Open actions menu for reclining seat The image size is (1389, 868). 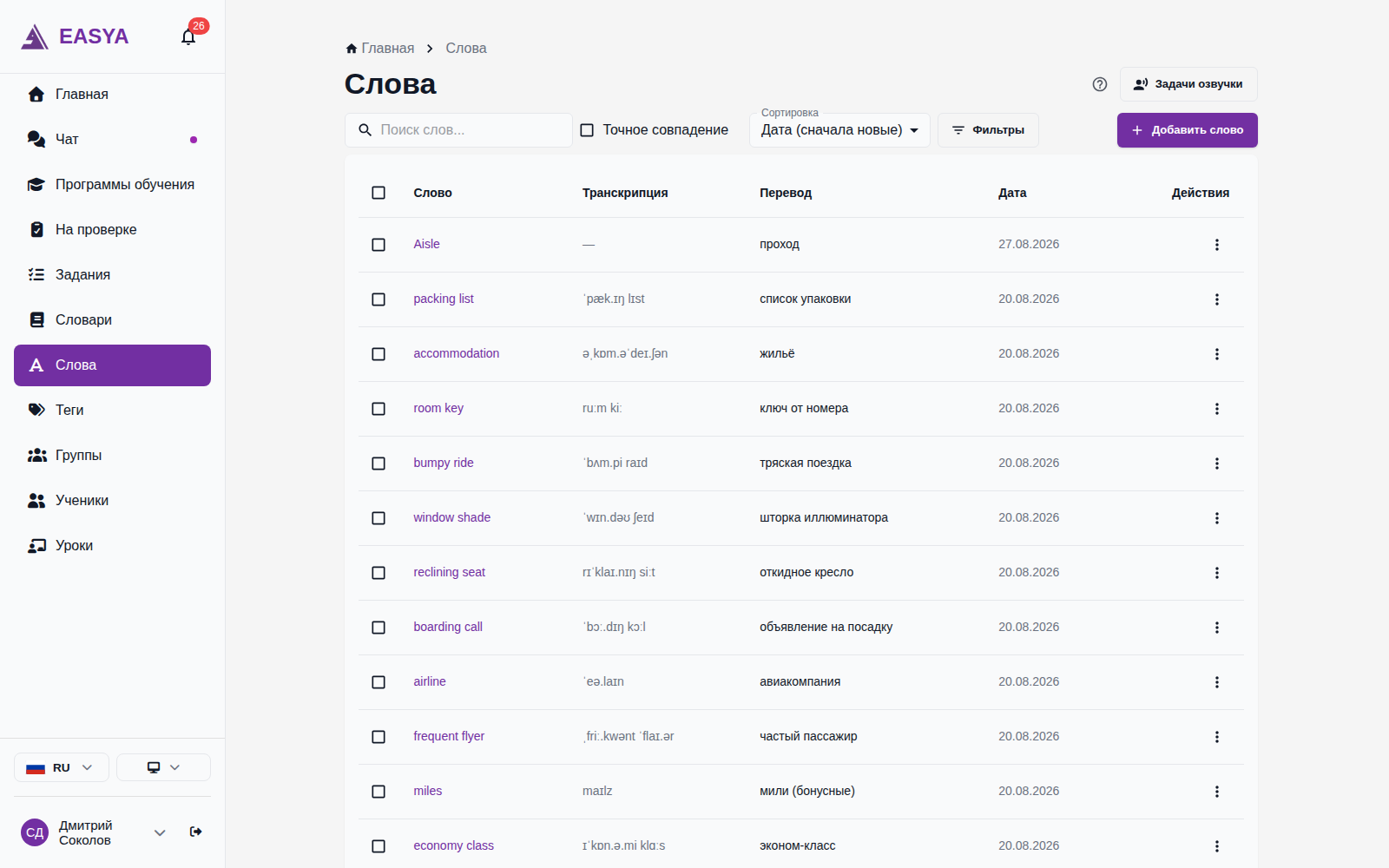(1217, 573)
